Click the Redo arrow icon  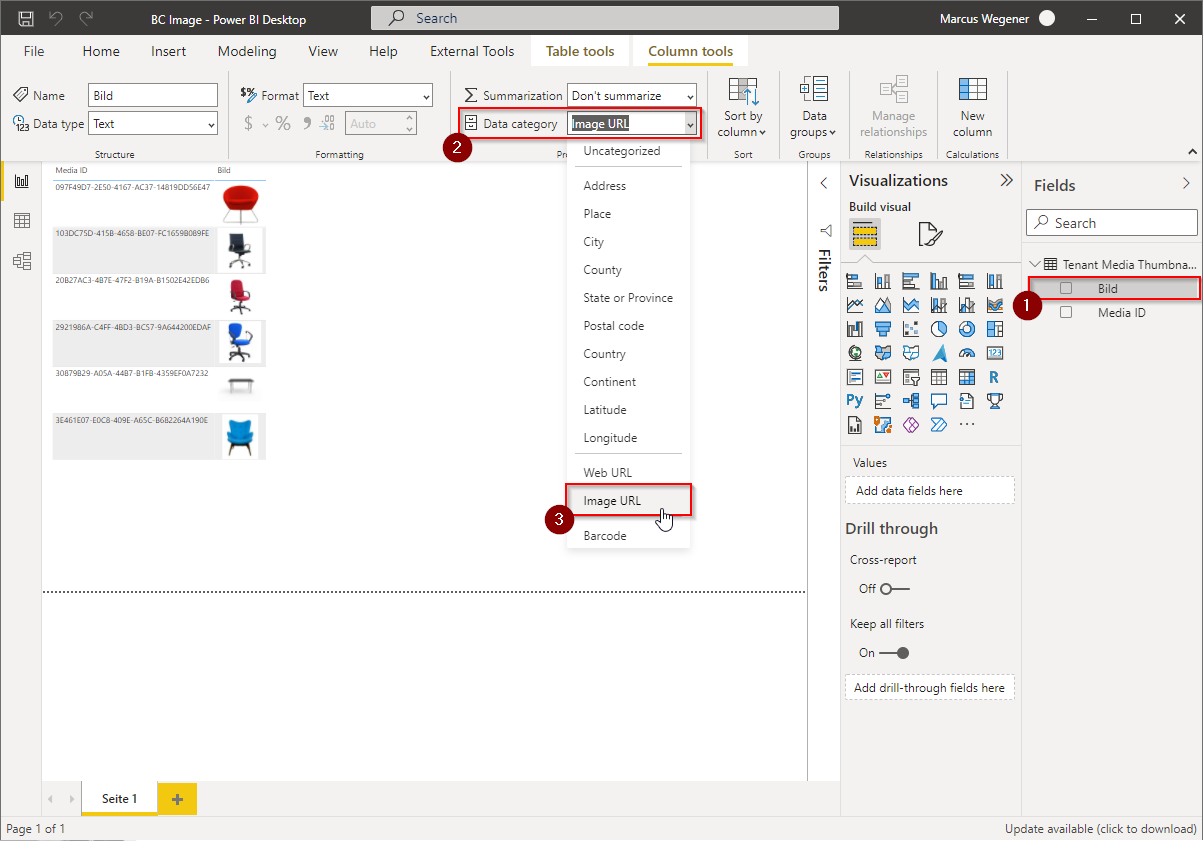coord(86,19)
